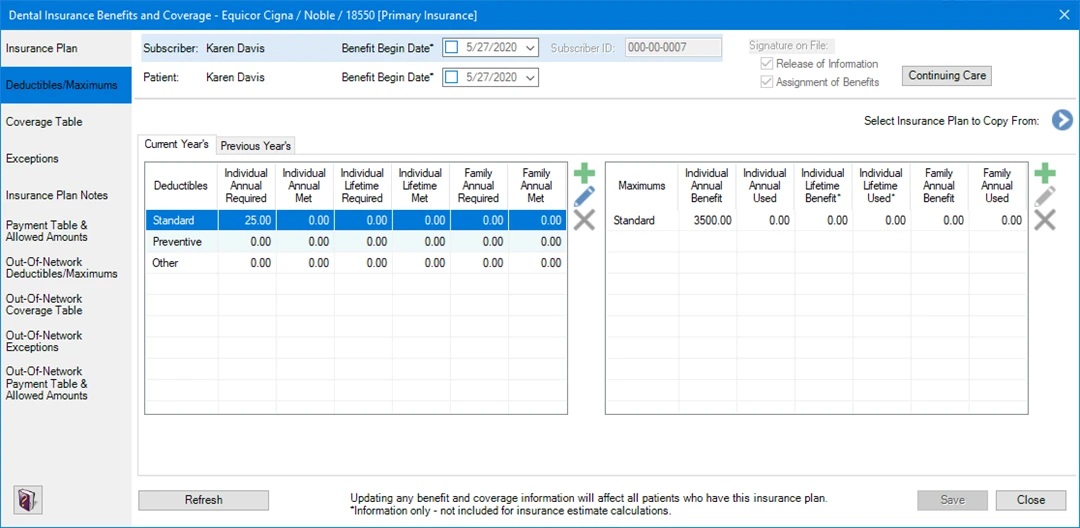Click the Deductibles column header
The image size is (1080, 528).
pos(181,186)
